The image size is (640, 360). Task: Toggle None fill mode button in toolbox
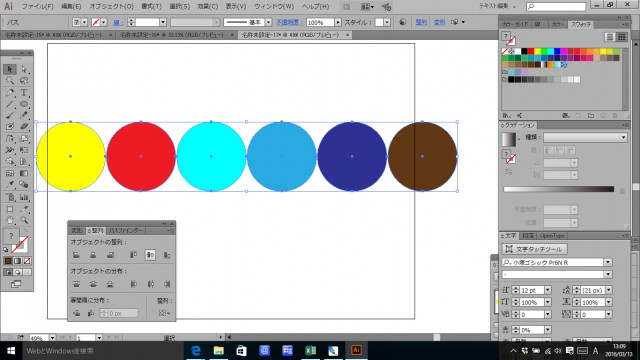[27, 261]
